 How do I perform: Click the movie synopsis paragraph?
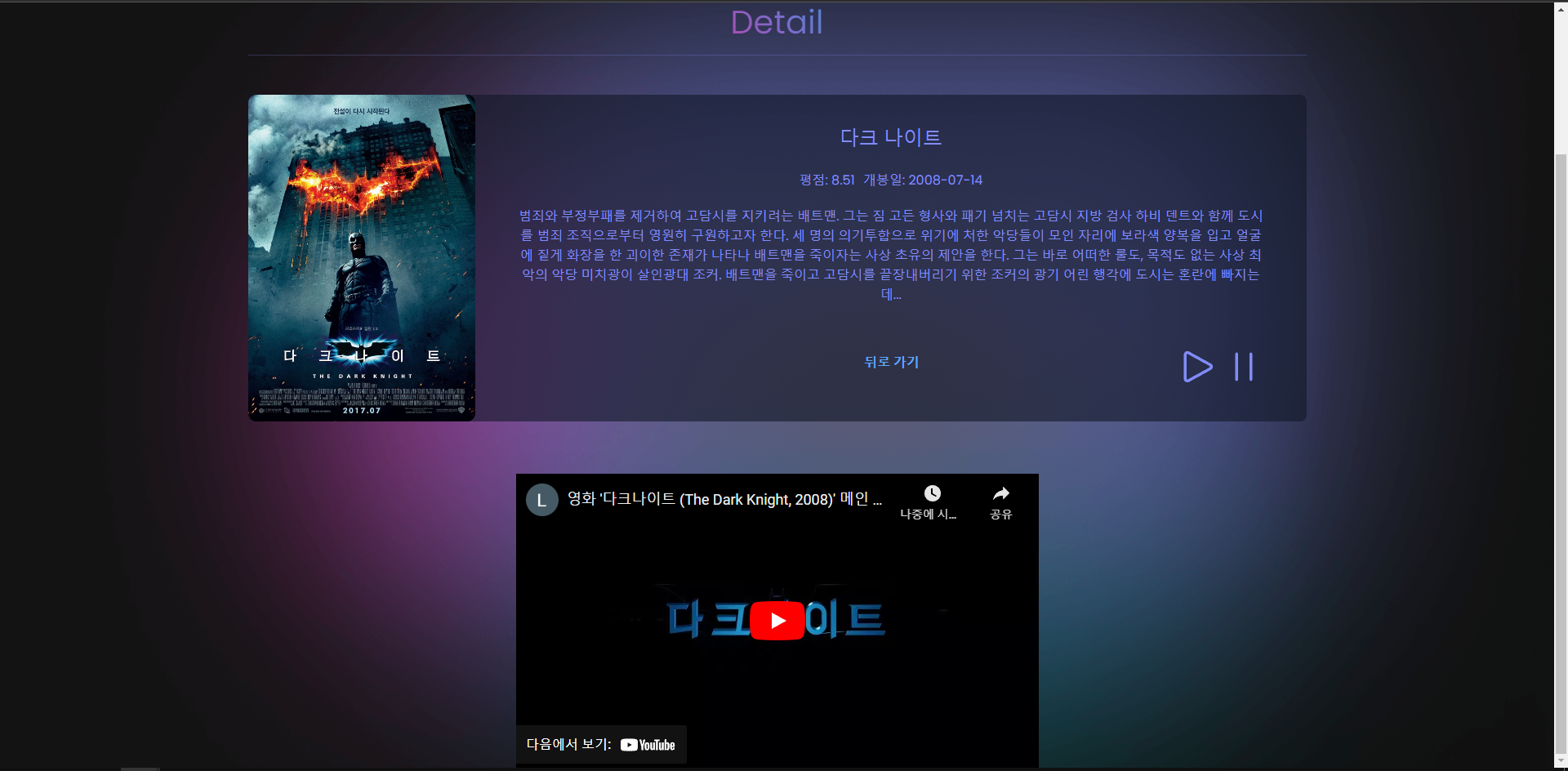(x=890, y=255)
